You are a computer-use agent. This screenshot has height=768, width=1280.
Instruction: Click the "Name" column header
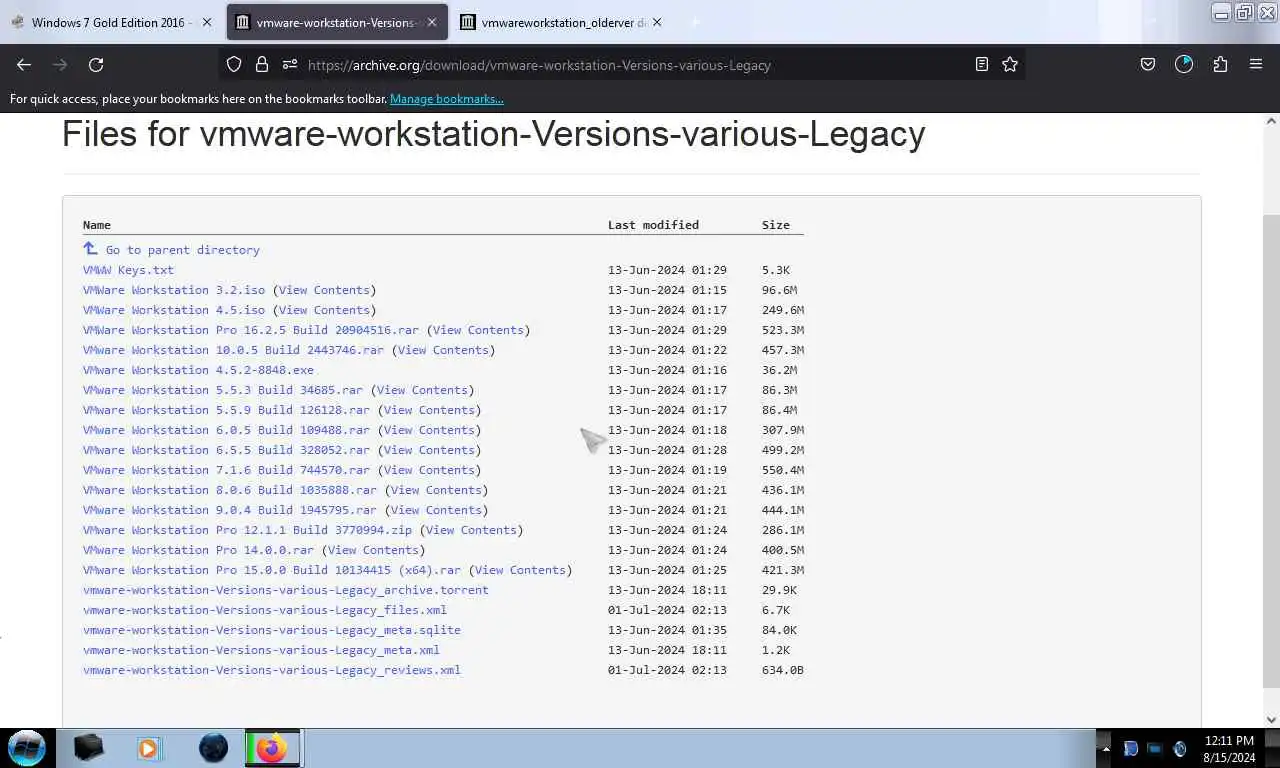coord(97,225)
